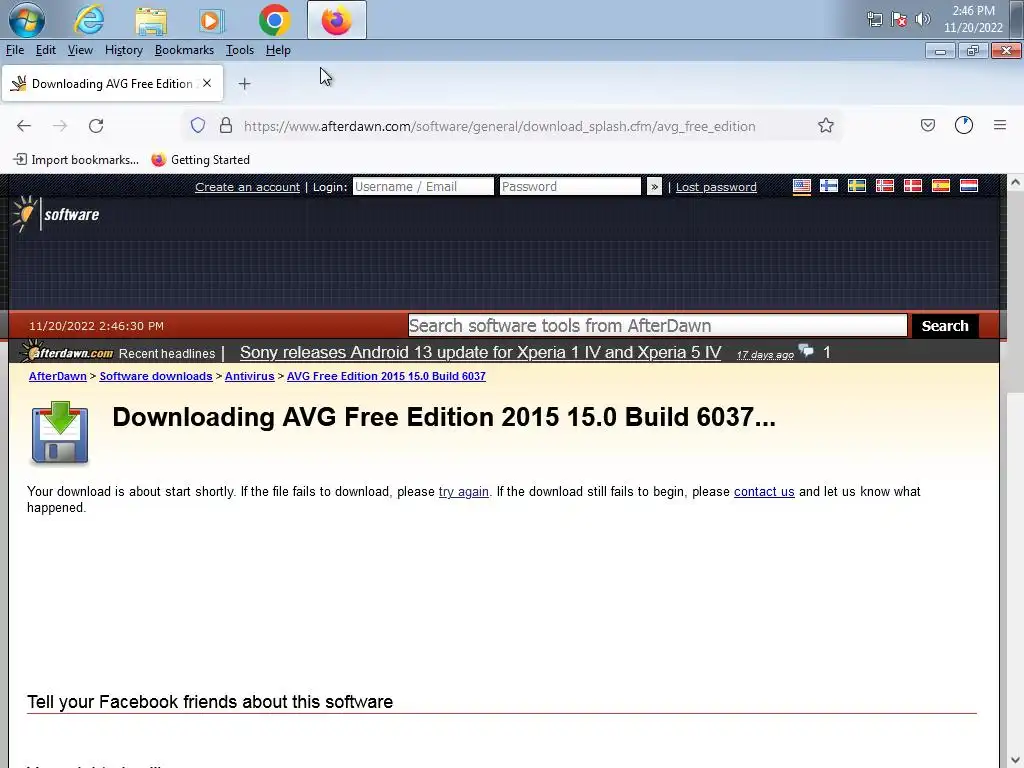
Task: Click the Create an account link
Action: 248,187
